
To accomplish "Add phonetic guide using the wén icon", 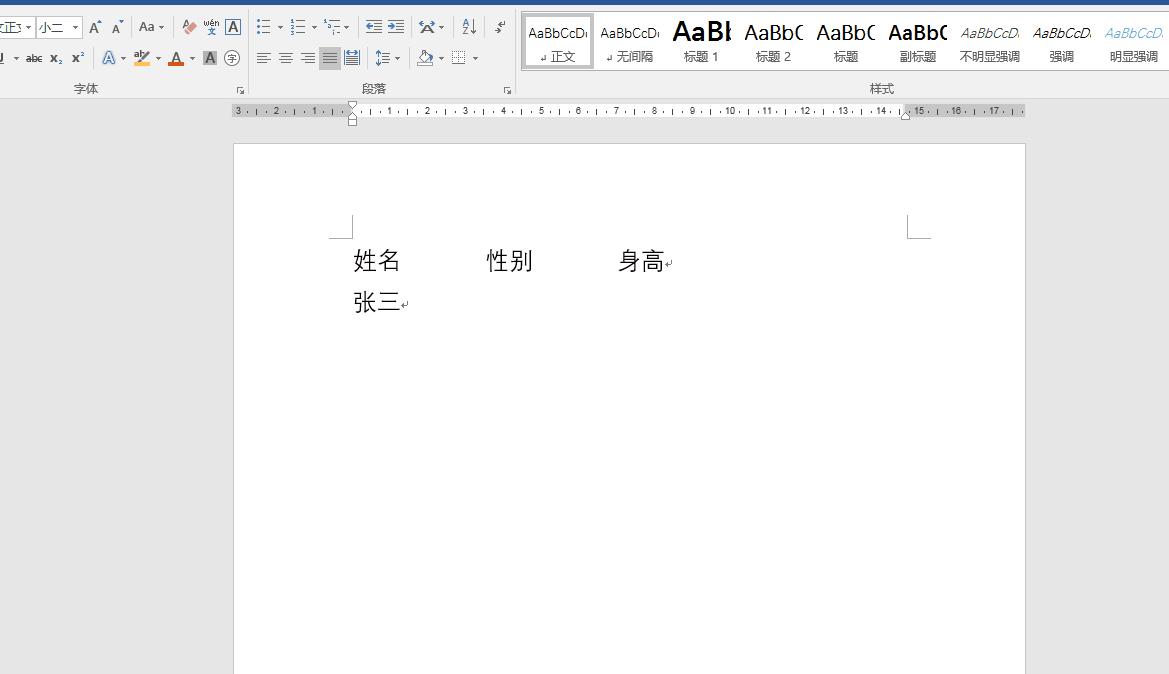I will [210, 27].
